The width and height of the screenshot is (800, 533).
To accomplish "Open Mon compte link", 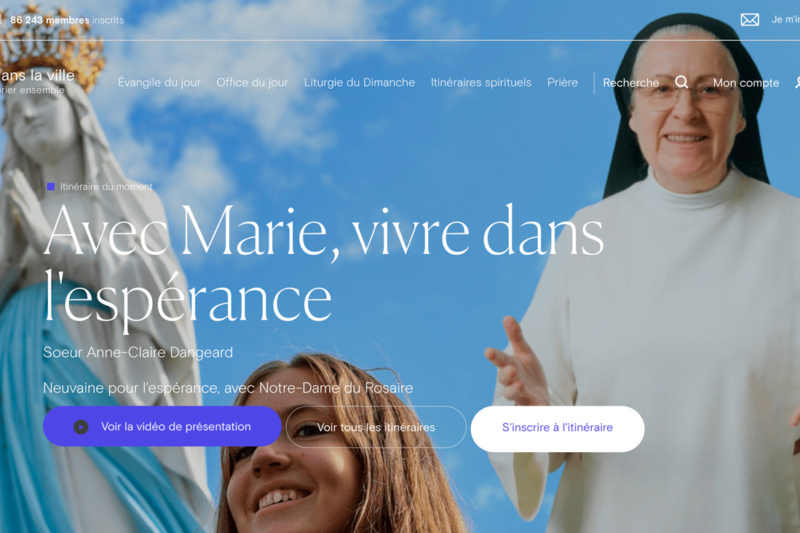I will (x=746, y=83).
